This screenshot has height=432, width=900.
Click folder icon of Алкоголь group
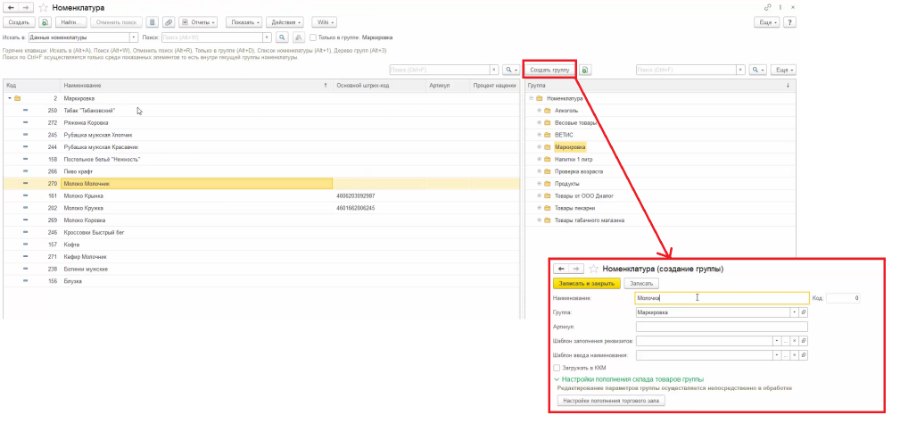pos(547,110)
